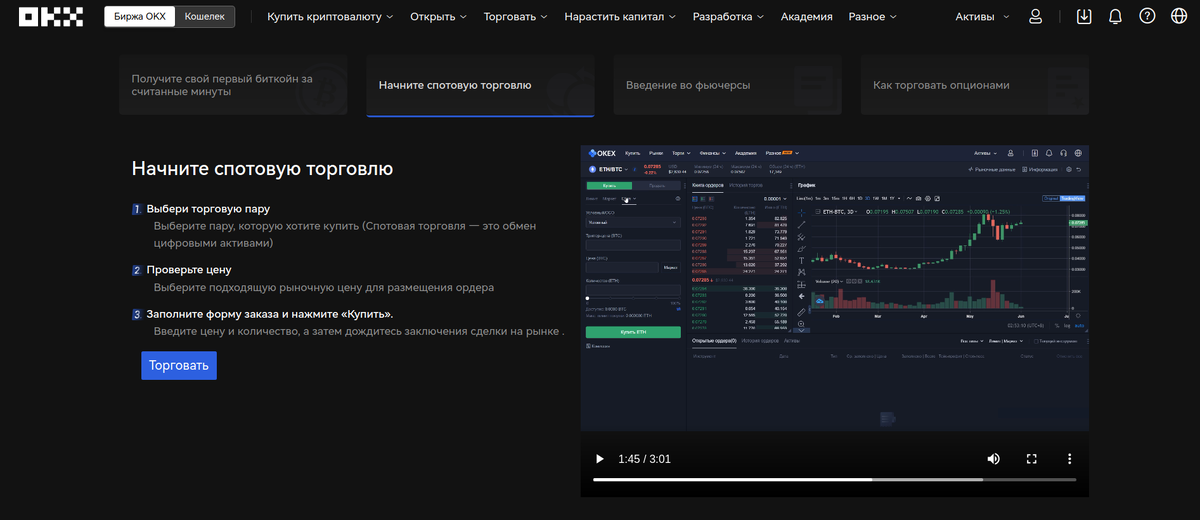Image resolution: width=1200 pixels, height=520 pixels.
Task: Select 'Введение во фьючерсы' tab
Action: coord(728,85)
